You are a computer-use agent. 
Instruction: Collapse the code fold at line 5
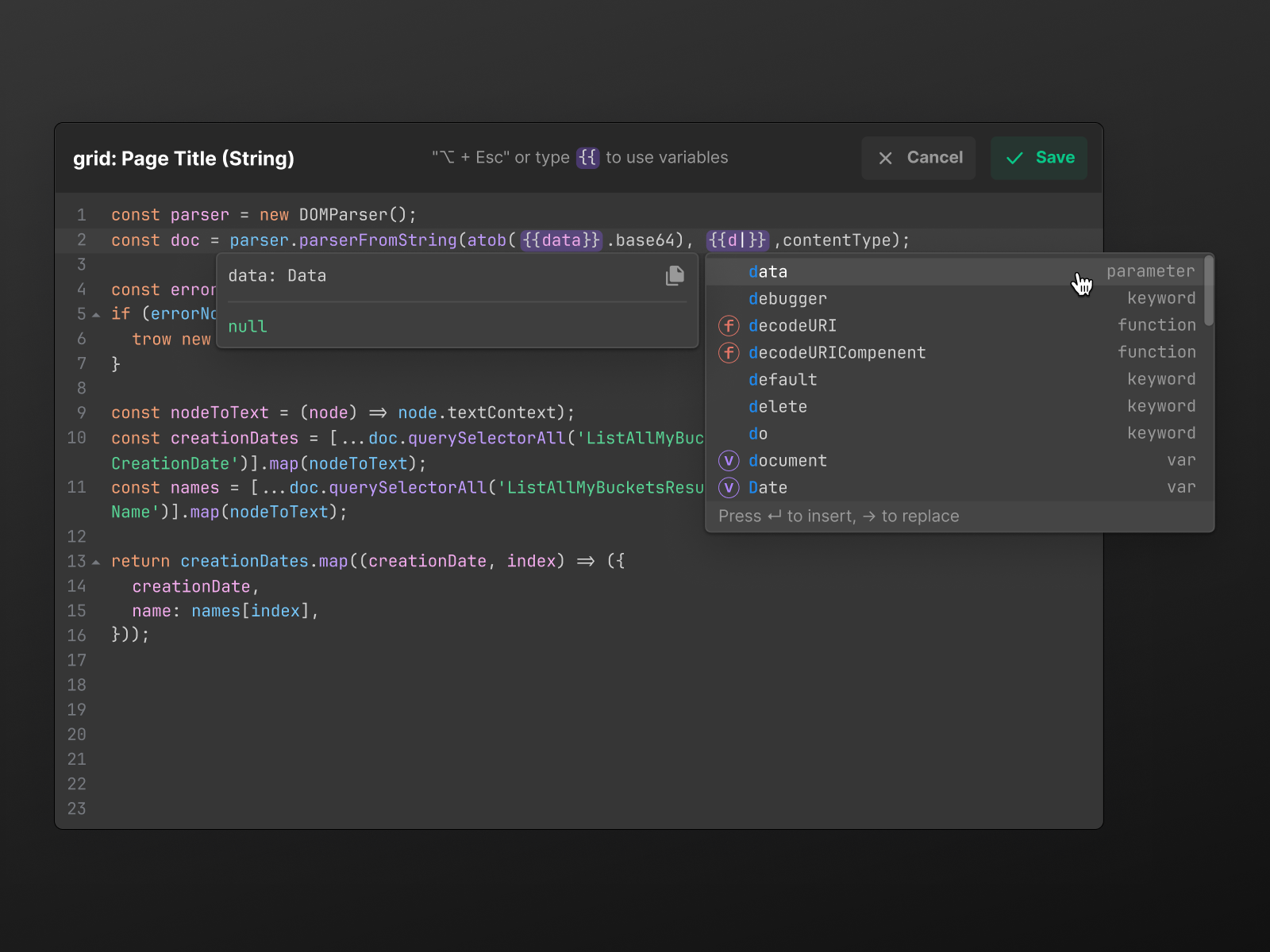pyautogui.click(x=96, y=315)
